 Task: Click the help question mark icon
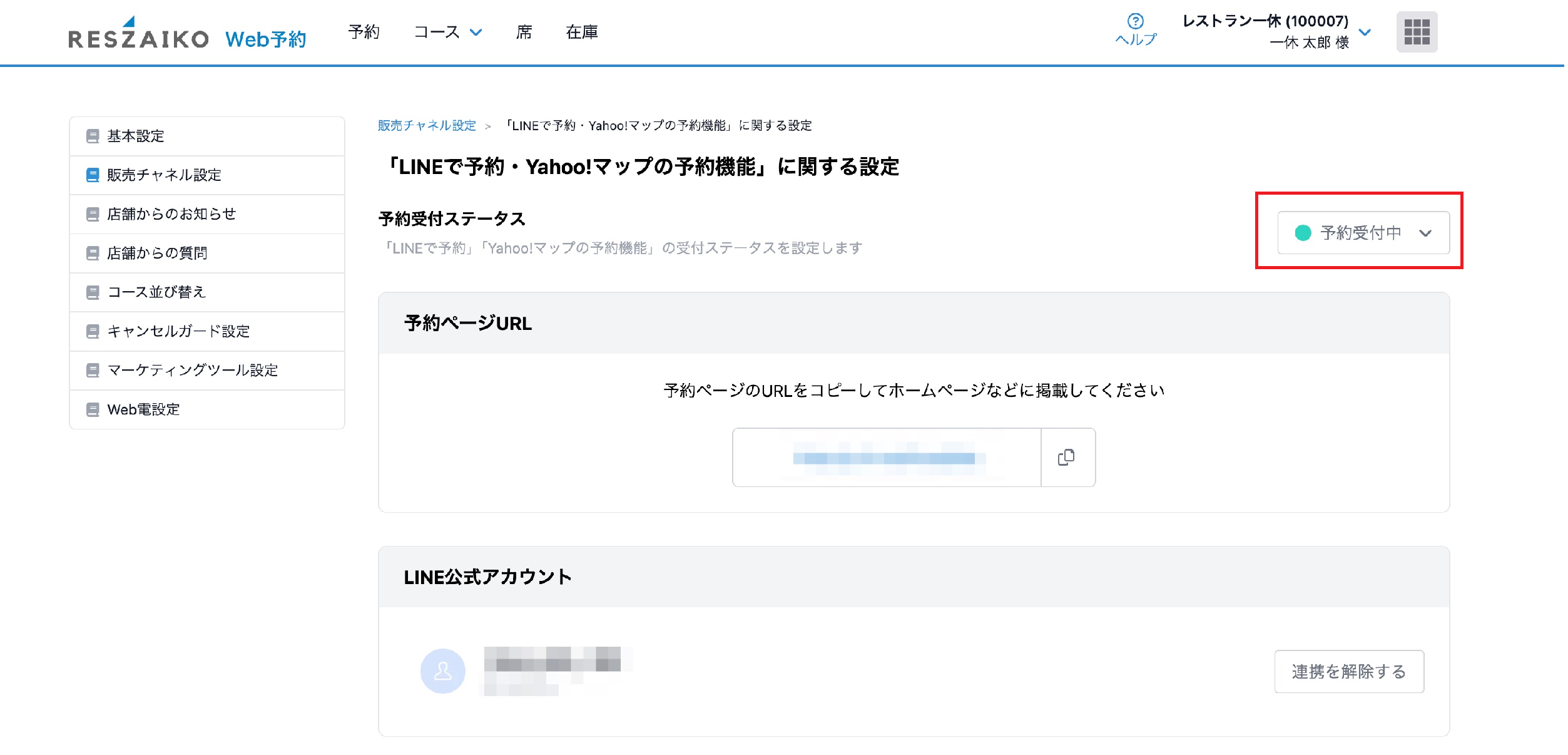(x=1135, y=21)
